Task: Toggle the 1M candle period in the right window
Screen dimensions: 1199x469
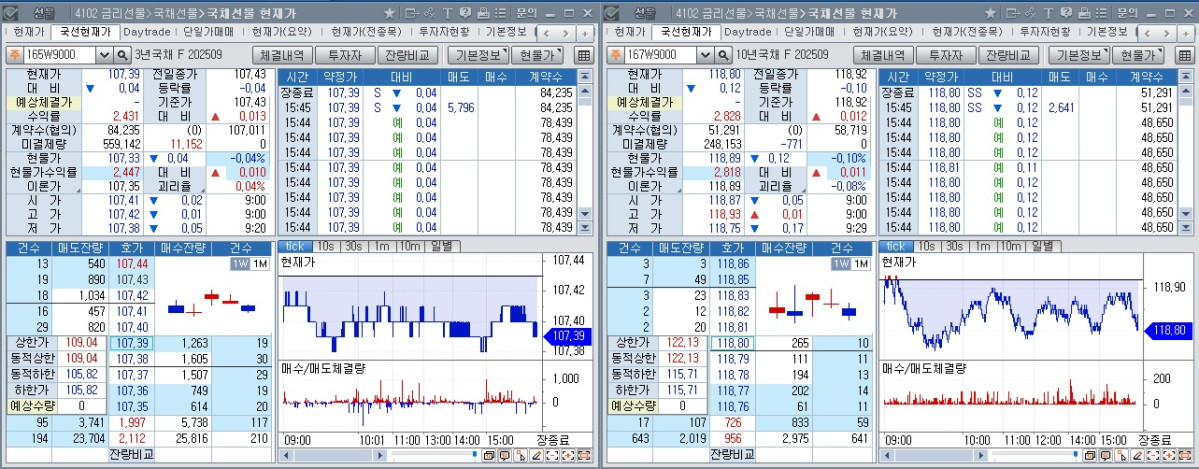Action: [x=860, y=263]
